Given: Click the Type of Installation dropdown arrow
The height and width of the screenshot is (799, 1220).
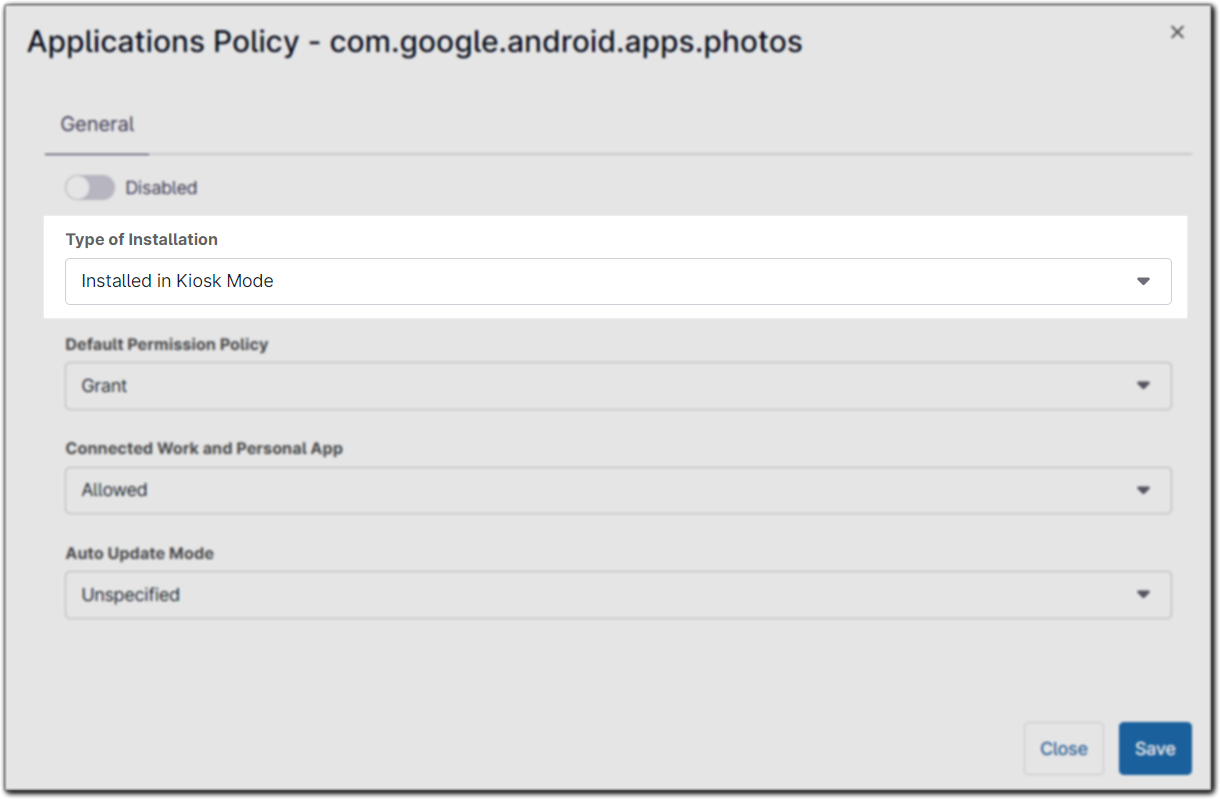Looking at the screenshot, I should tap(1143, 282).
